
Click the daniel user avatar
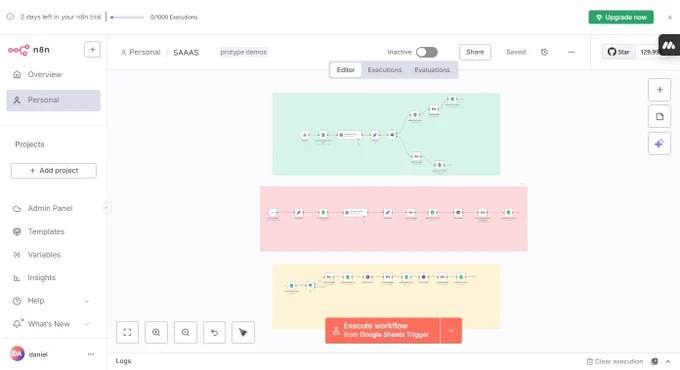(17, 354)
